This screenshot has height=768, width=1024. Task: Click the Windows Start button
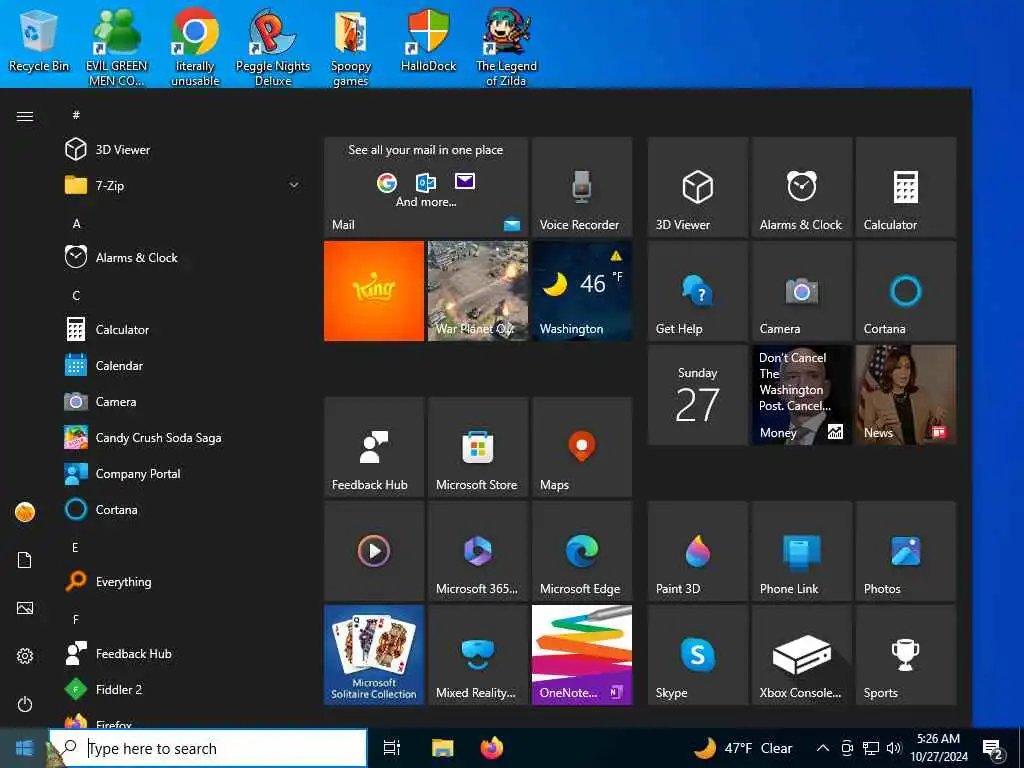tap(24, 748)
